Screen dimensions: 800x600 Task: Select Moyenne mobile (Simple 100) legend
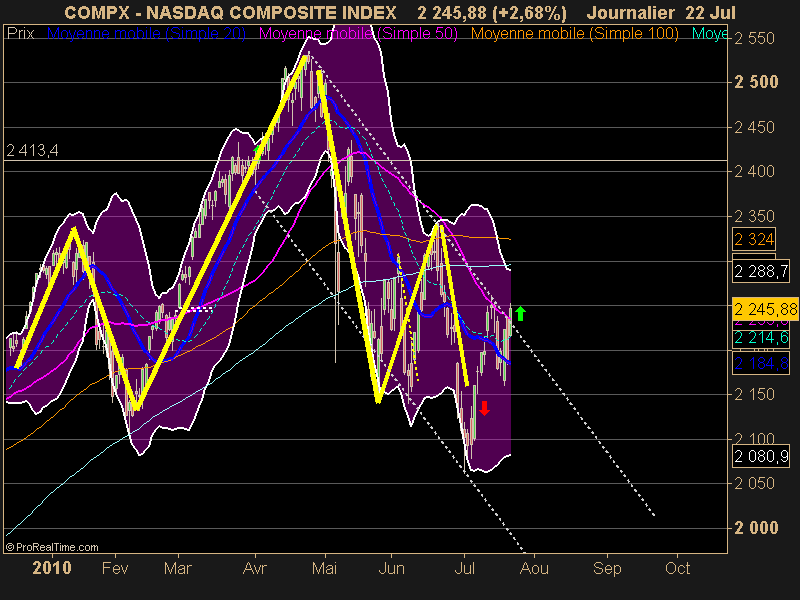[574, 34]
